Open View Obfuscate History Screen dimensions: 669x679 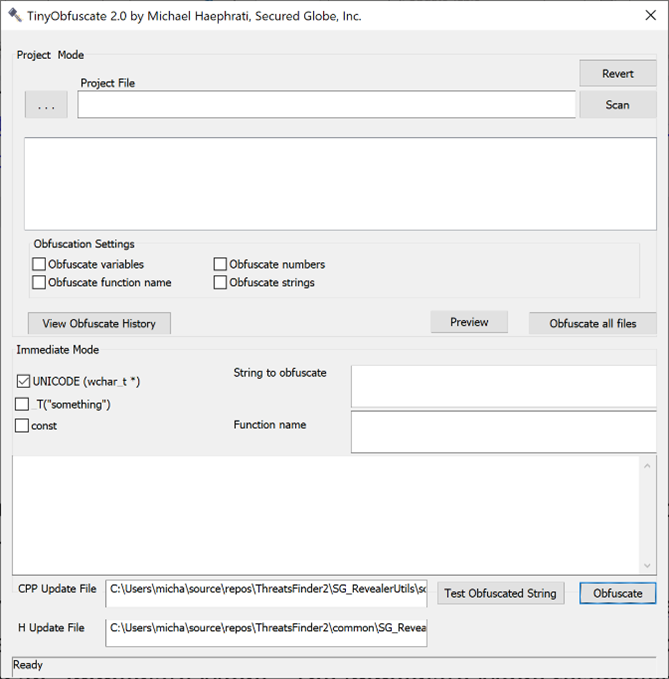click(99, 323)
